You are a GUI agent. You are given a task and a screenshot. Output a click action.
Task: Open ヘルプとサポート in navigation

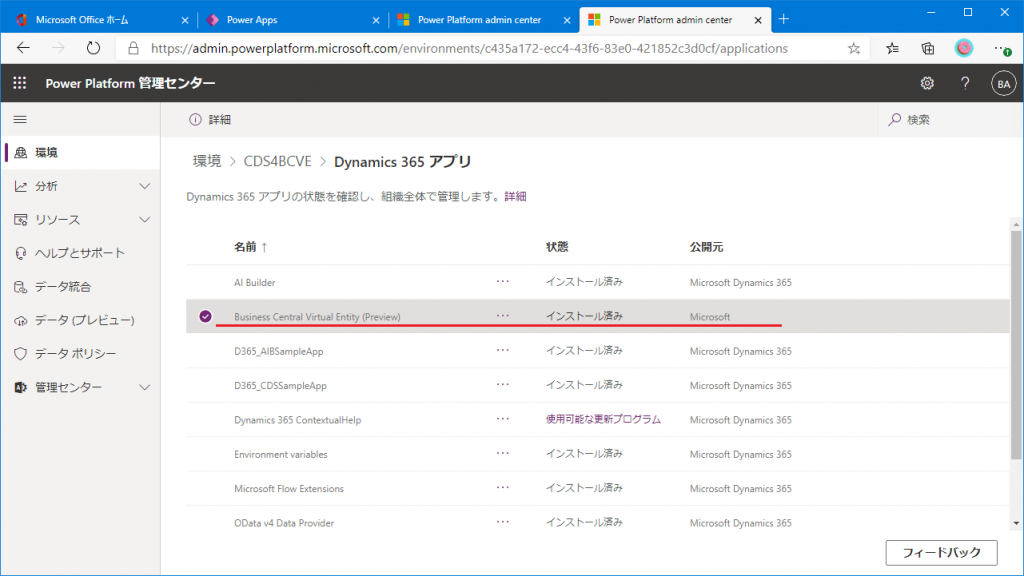pos(80,253)
